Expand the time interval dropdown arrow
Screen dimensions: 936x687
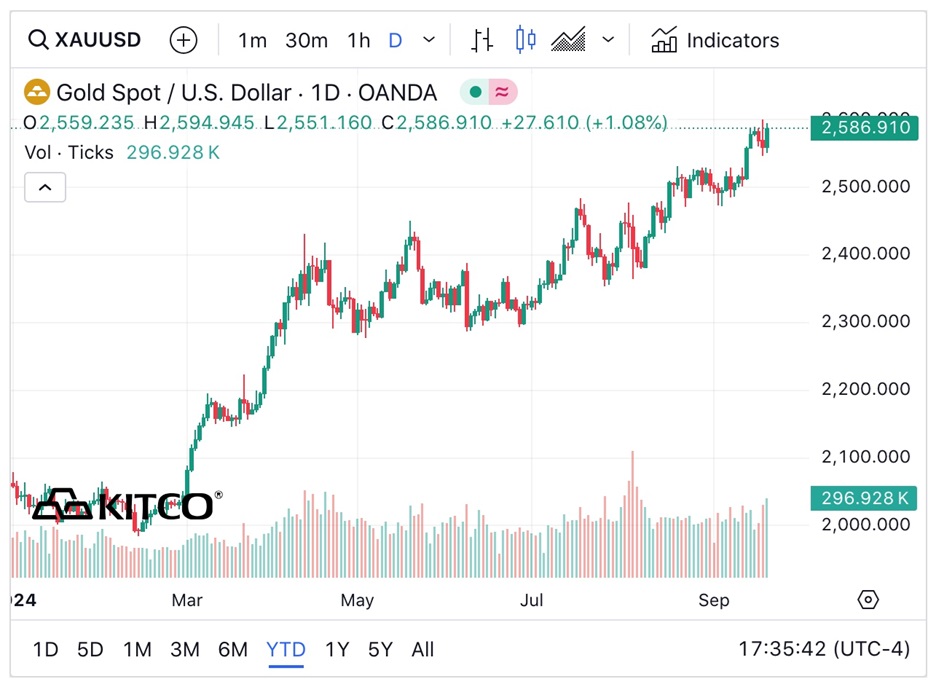coord(429,40)
